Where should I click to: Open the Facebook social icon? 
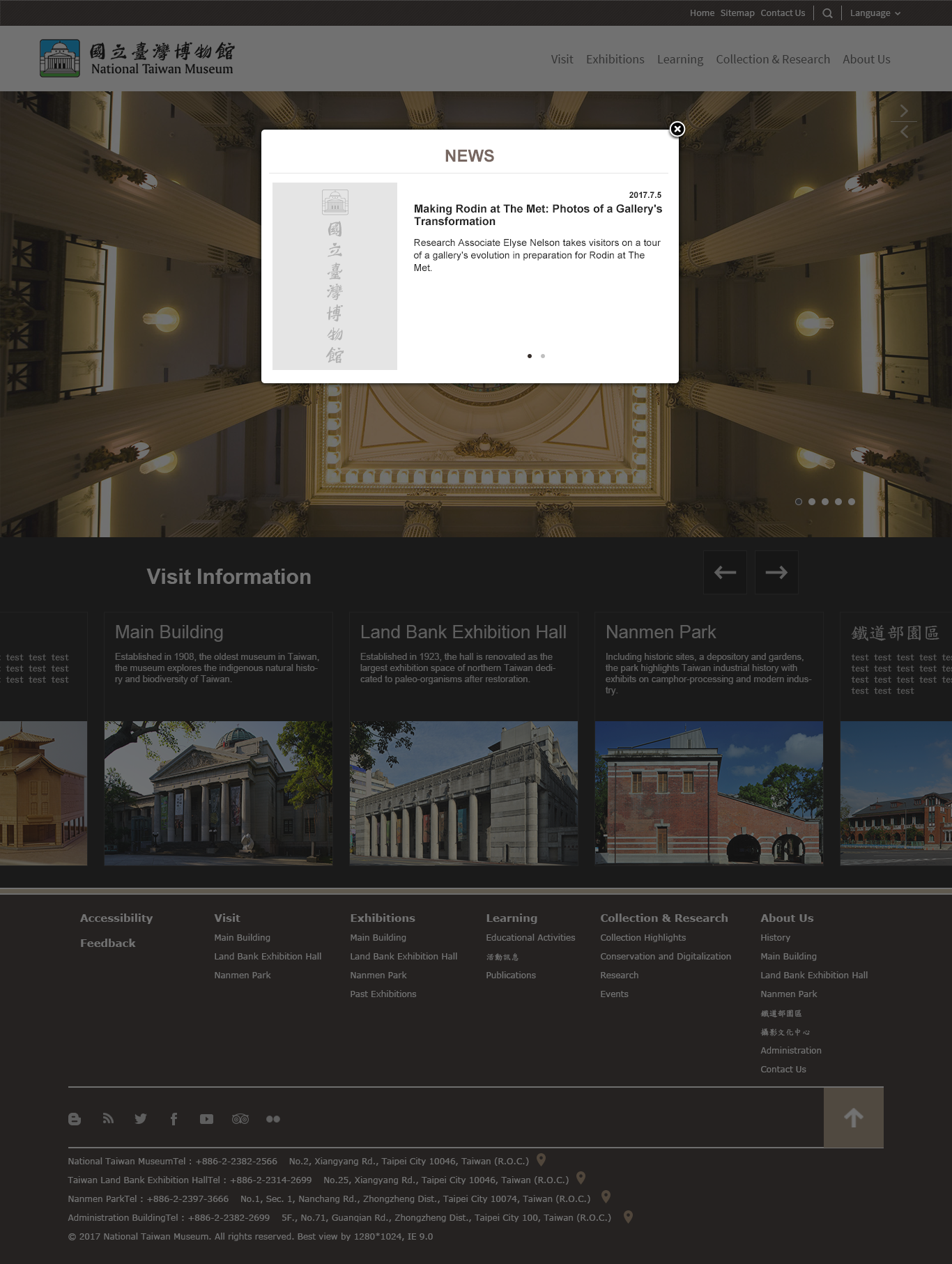click(174, 1119)
